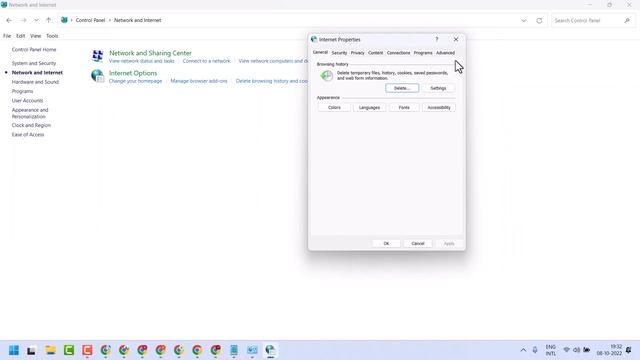Open Hardware and Sound in the sidebar
Viewport: 640px width, 360px height.
(35, 82)
